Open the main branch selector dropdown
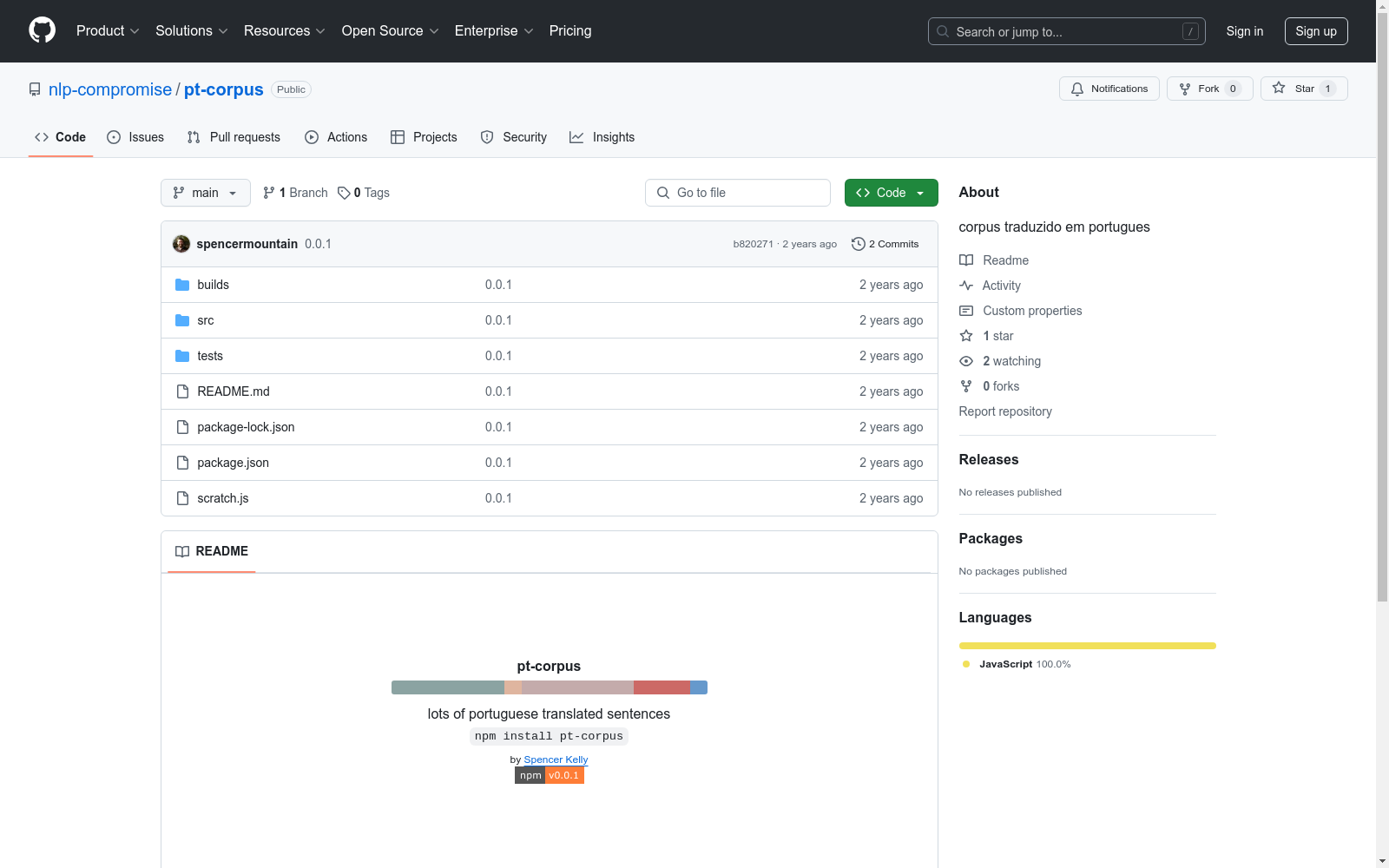The height and width of the screenshot is (868, 1389). click(206, 193)
